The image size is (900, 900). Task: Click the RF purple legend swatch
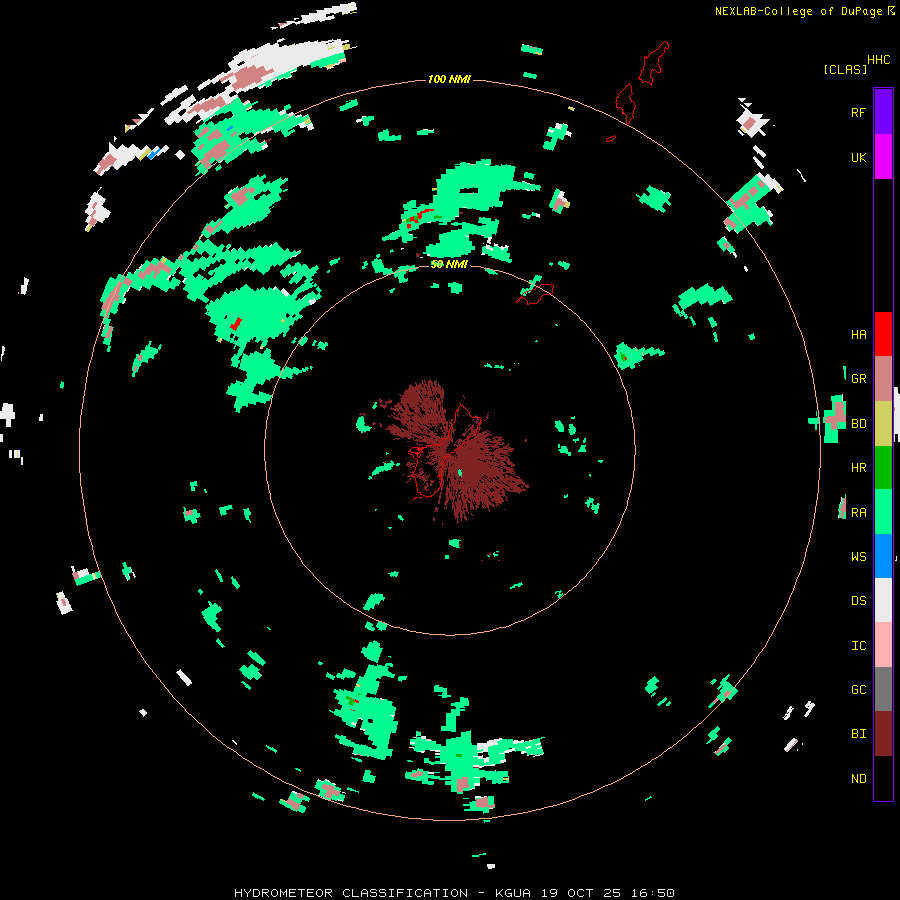click(x=883, y=112)
